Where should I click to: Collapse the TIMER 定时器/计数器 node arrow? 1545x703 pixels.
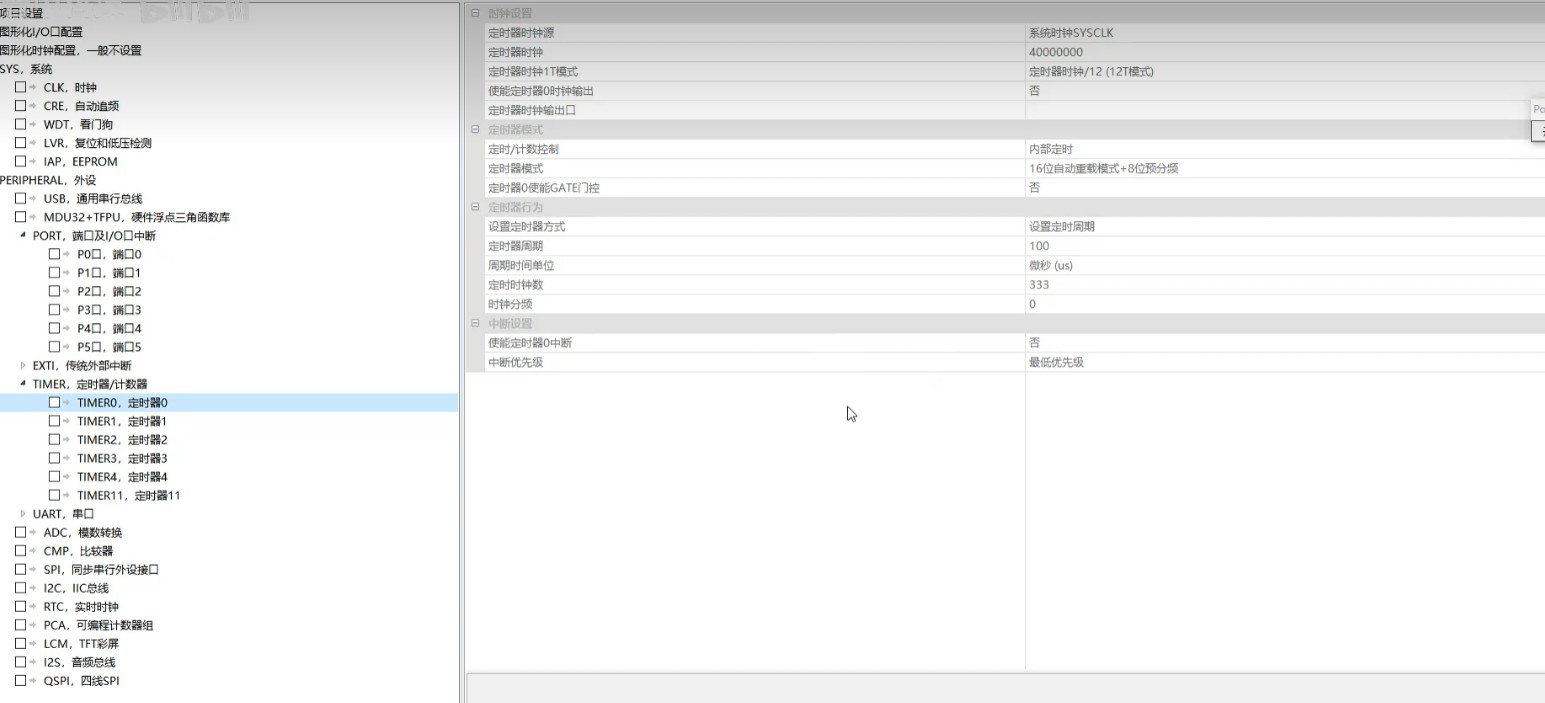point(23,384)
